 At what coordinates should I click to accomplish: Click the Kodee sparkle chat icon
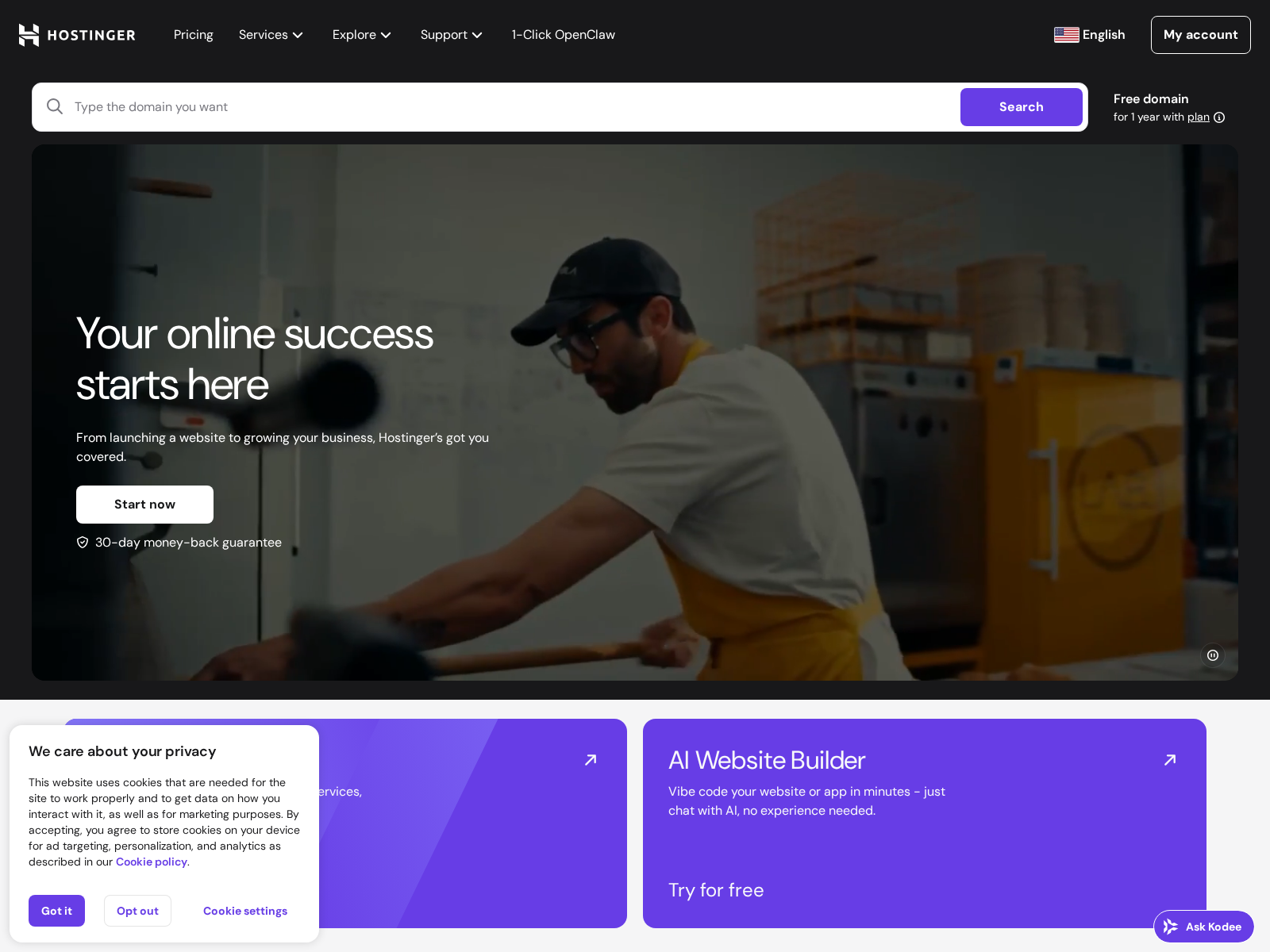click(1171, 927)
